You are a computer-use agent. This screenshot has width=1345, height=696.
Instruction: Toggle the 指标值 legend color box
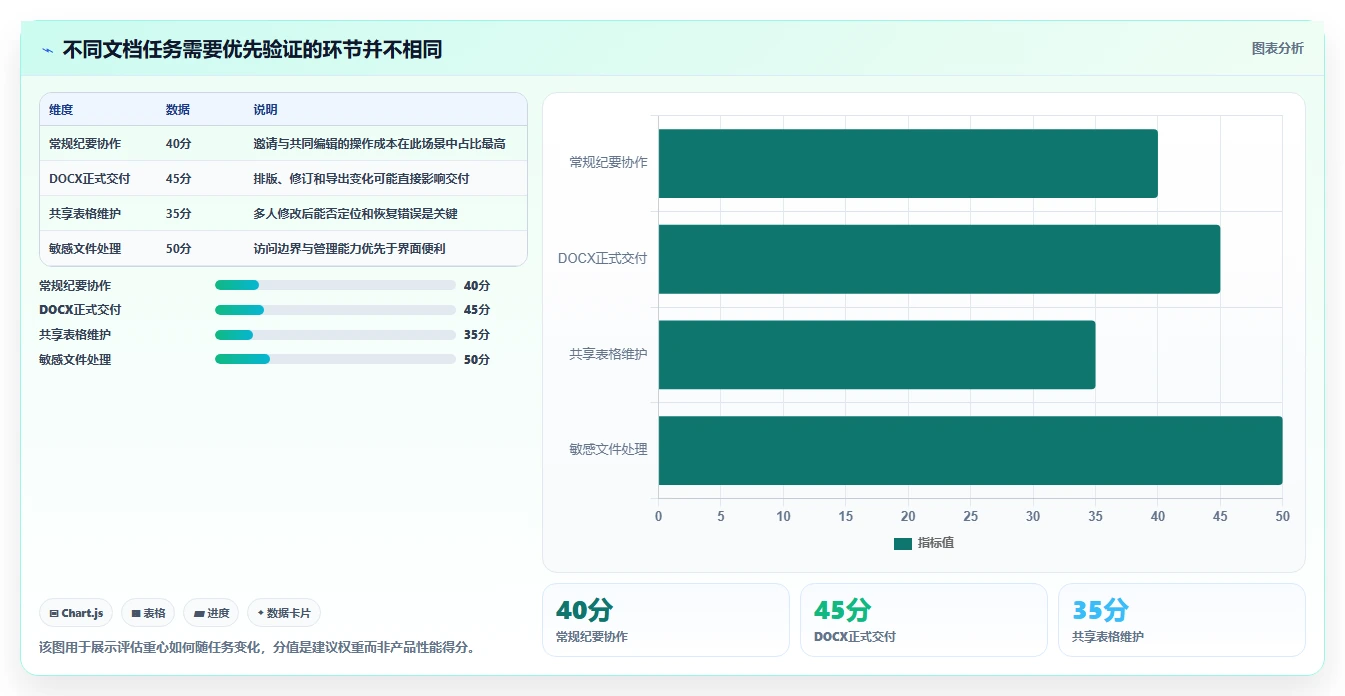point(903,543)
